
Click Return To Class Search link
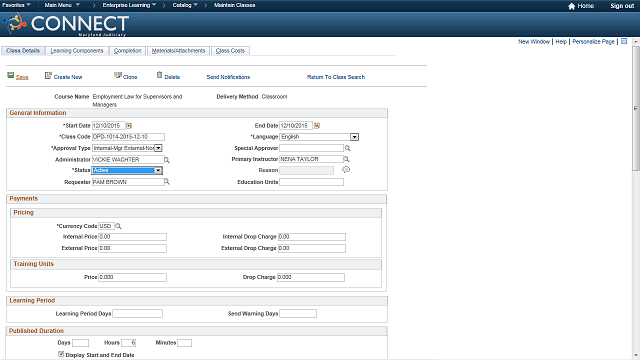pos(336,77)
